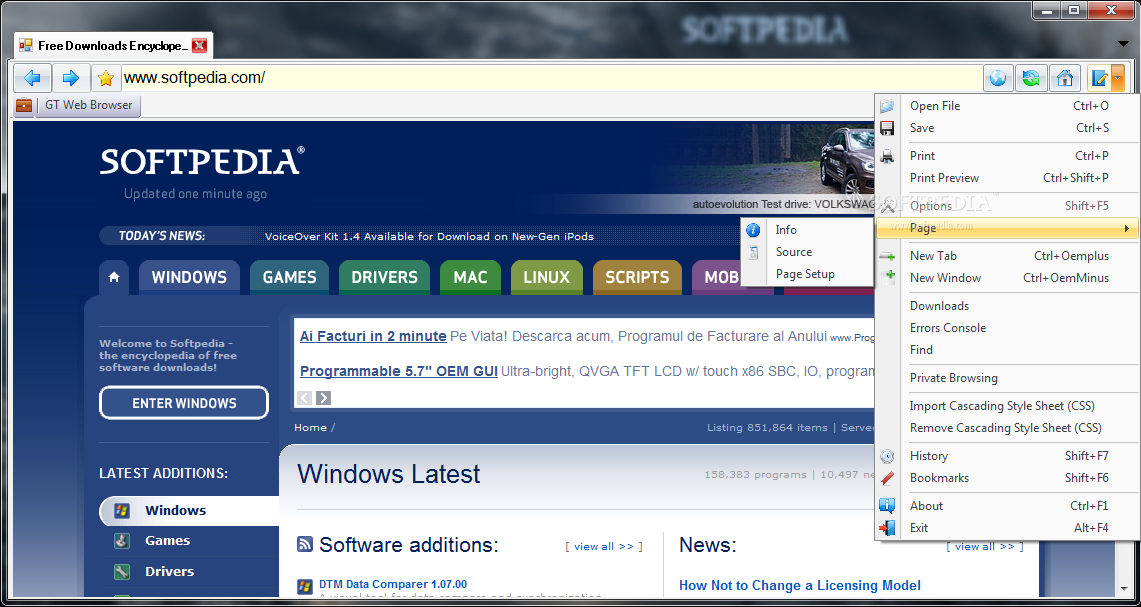Click the RSS icon beside Software additions

[305, 544]
